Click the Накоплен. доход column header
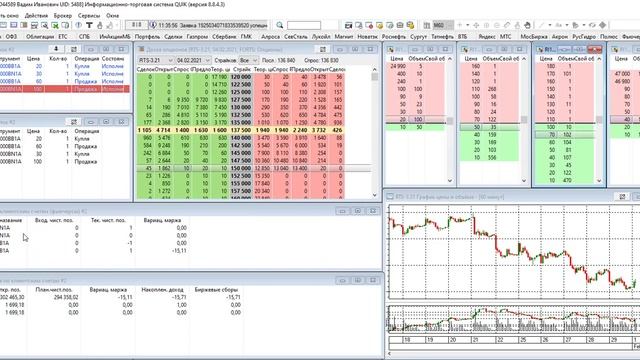 tap(162, 289)
